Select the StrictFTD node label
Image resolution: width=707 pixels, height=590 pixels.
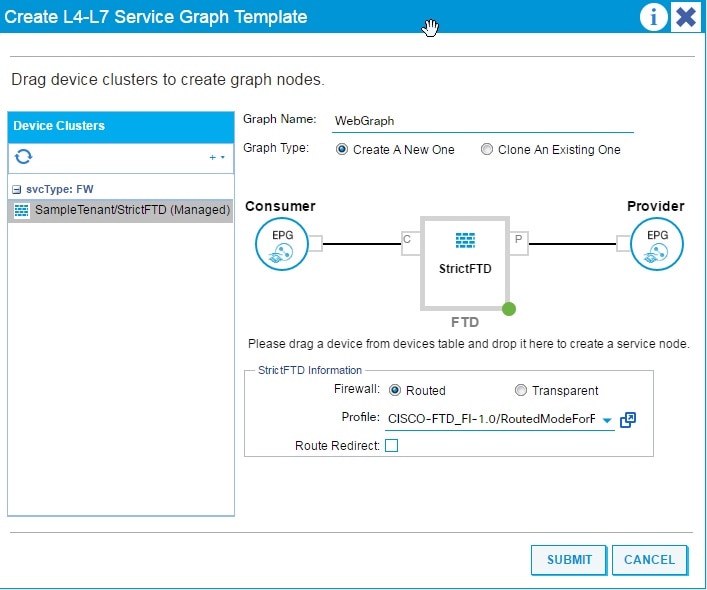coord(465,269)
